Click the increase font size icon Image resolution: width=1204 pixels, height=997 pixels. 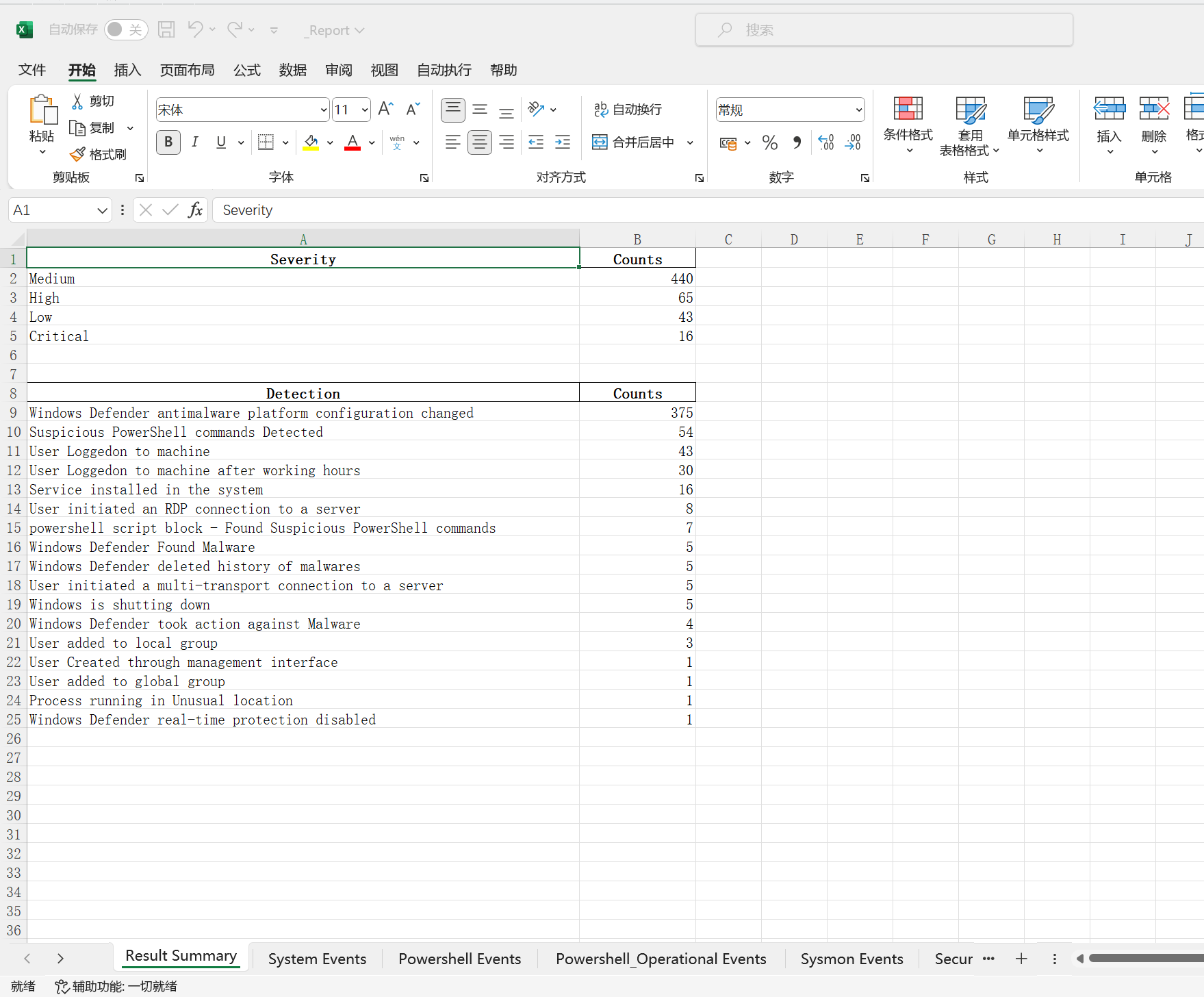click(385, 110)
